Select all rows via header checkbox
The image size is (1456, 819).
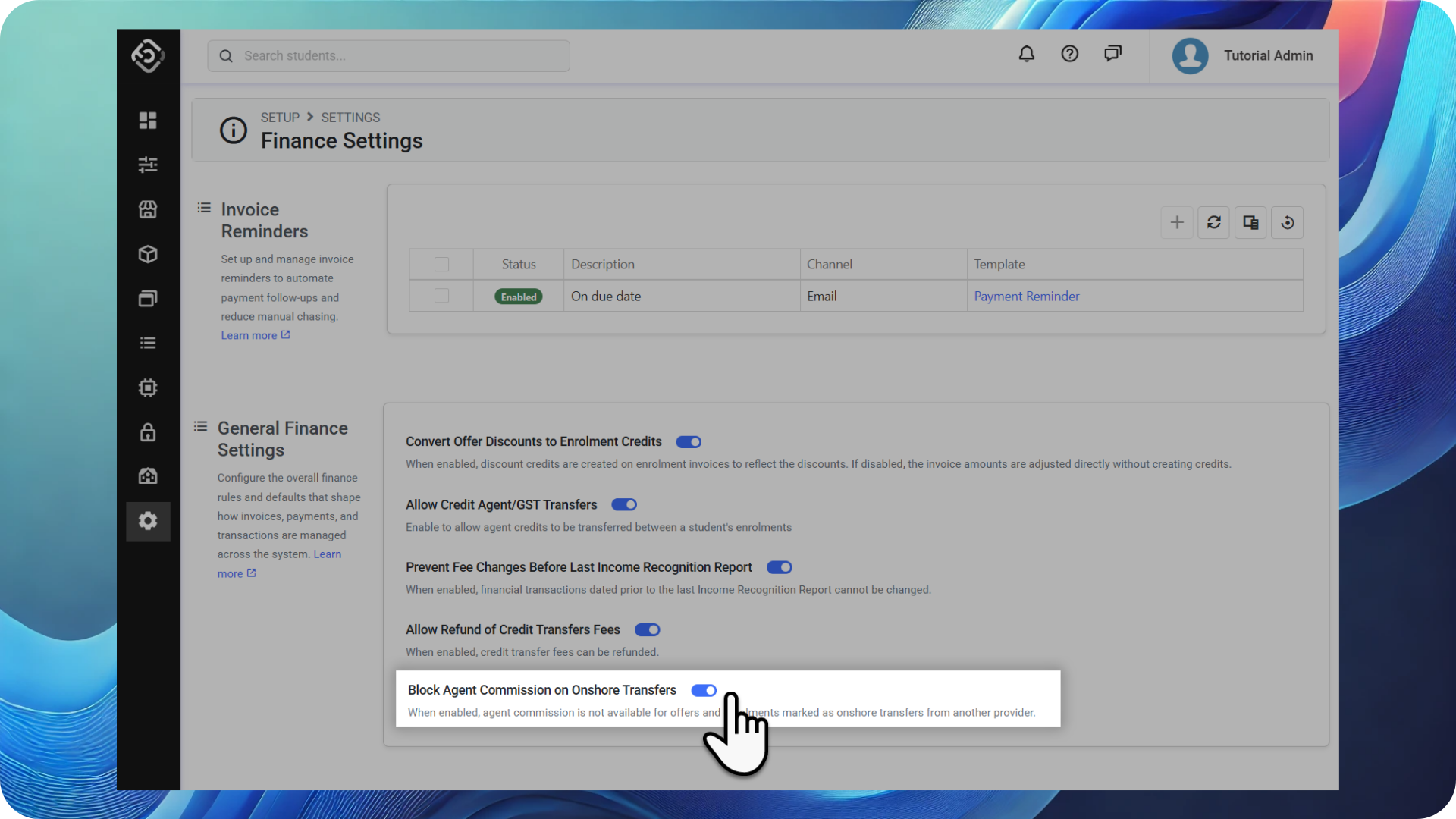(441, 264)
